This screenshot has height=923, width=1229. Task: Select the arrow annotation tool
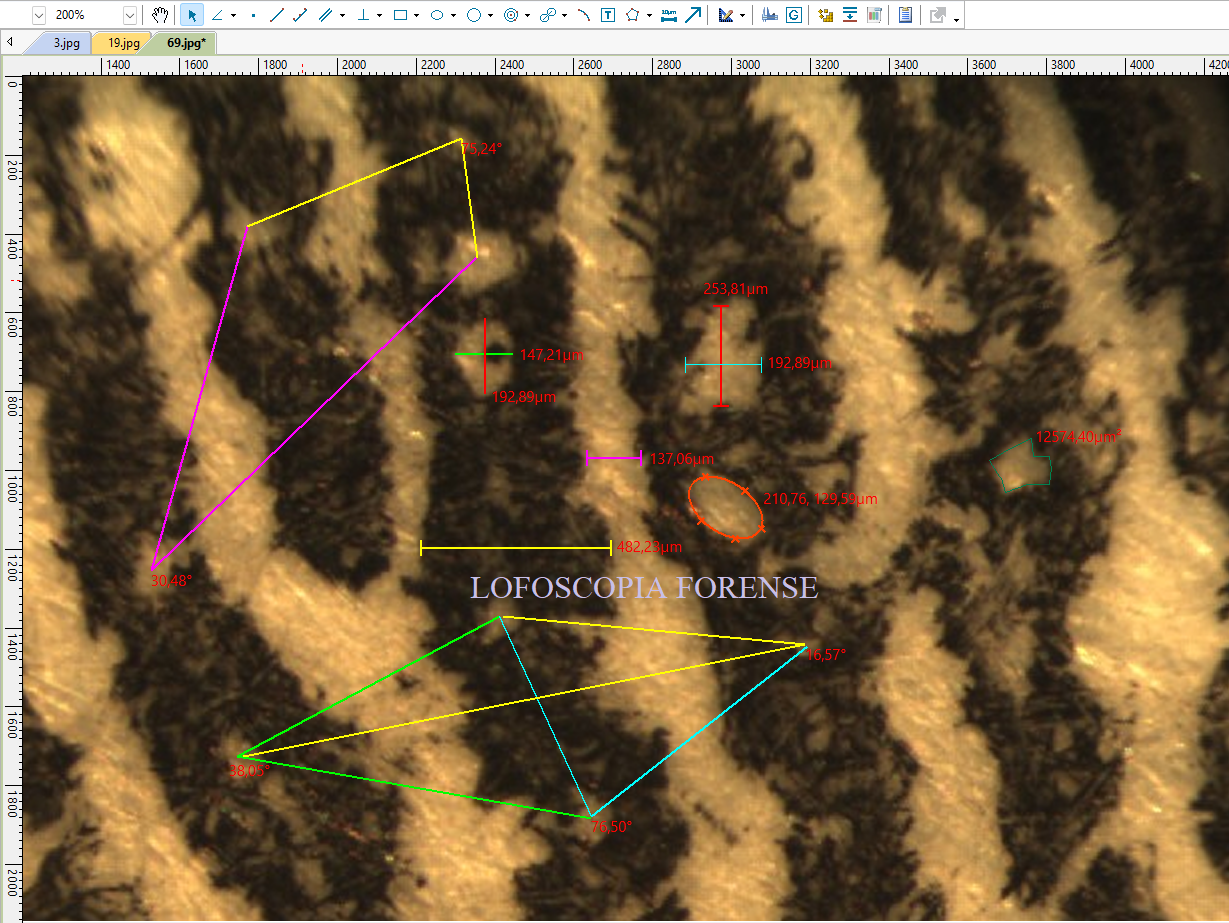click(x=693, y=15)
